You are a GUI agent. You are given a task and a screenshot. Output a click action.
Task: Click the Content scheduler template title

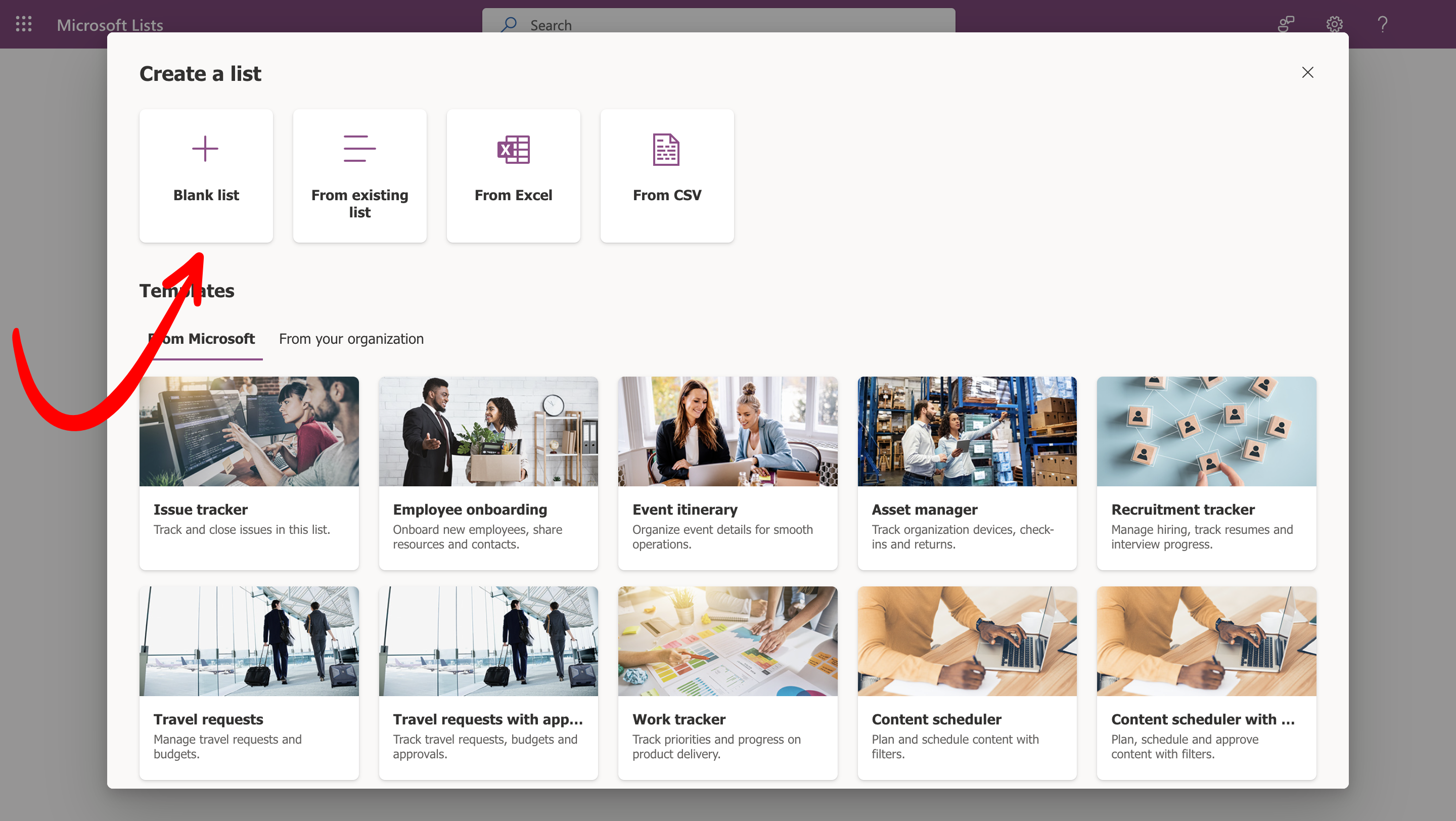tap(936, 719)
